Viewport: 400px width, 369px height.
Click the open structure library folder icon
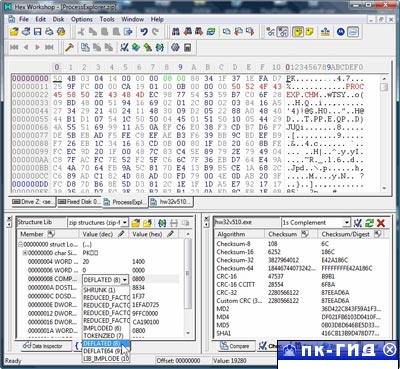(x=136, y=223)
